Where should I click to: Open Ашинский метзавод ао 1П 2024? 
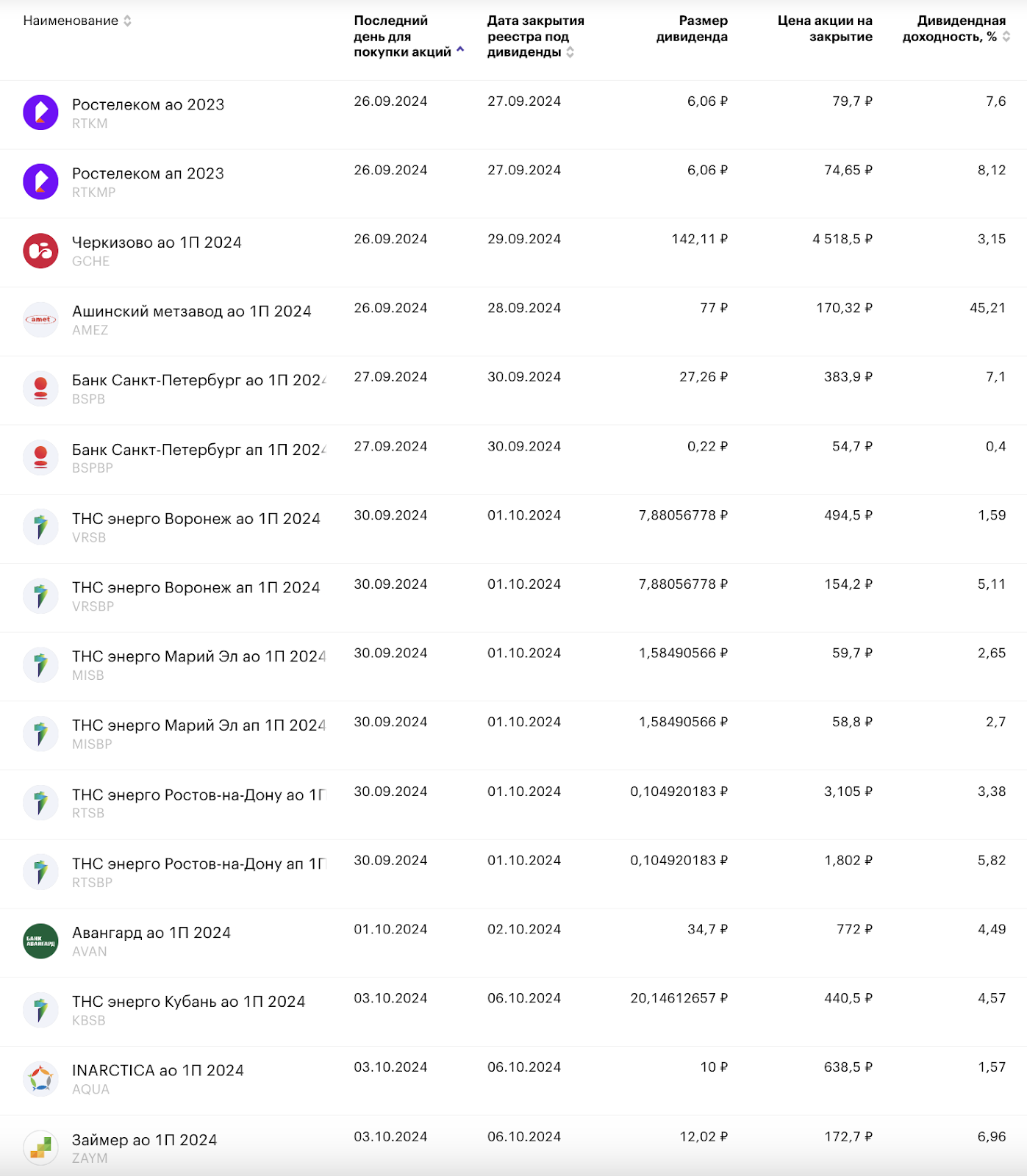(x=192, y=312)
